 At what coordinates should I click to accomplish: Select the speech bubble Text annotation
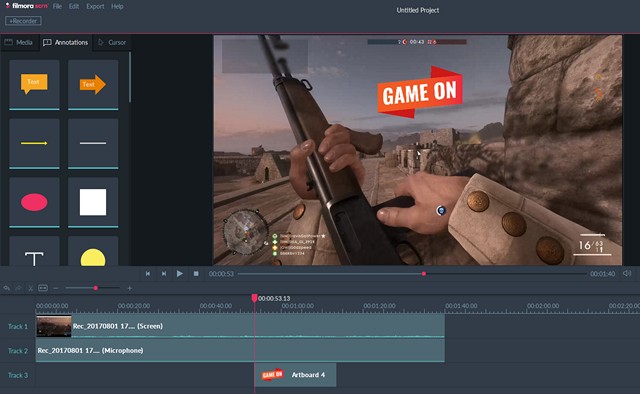pos(34,85)
